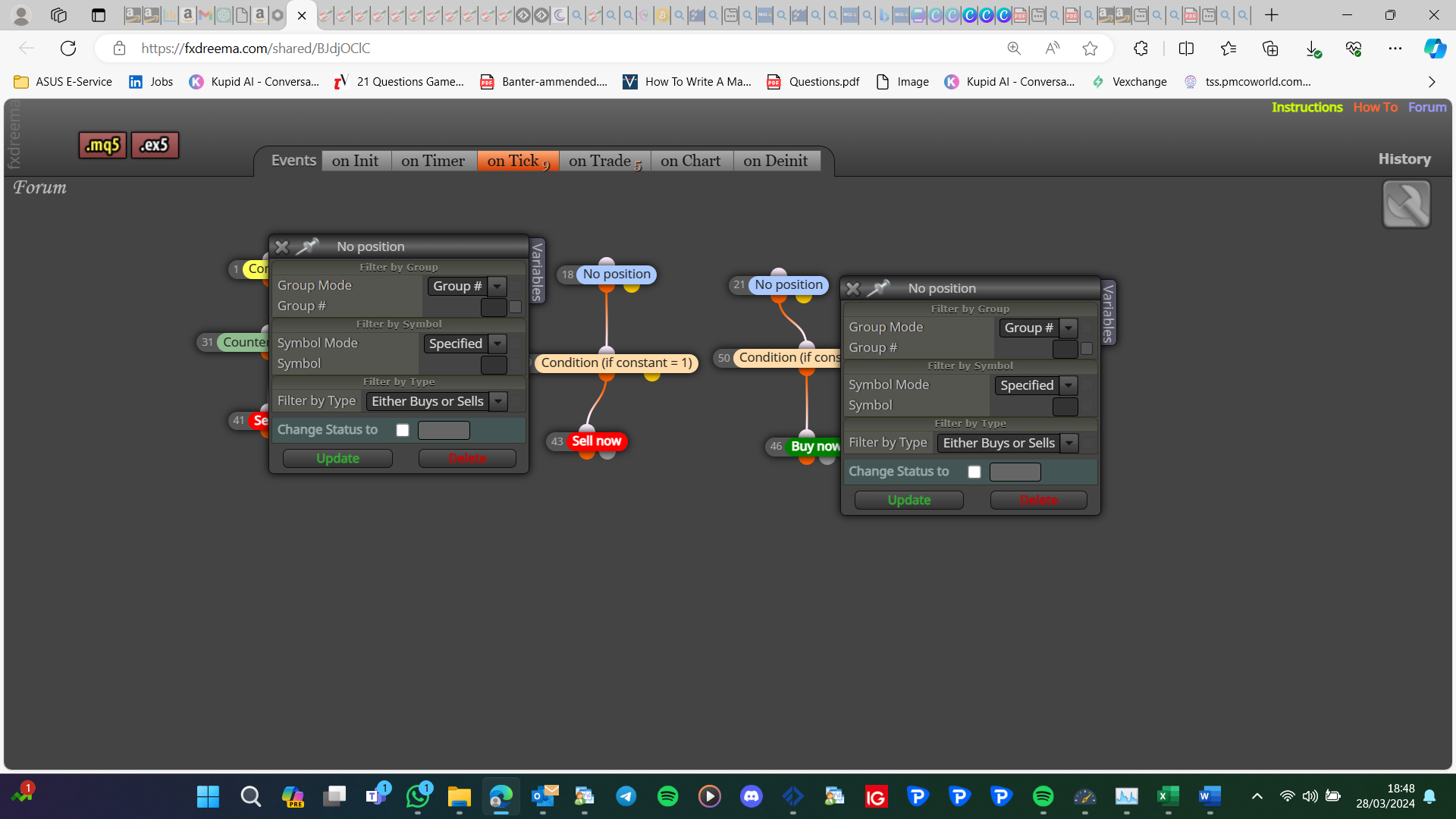
Task: Open Settings and more ellipsis menu
Action: tap(1395, 49)
